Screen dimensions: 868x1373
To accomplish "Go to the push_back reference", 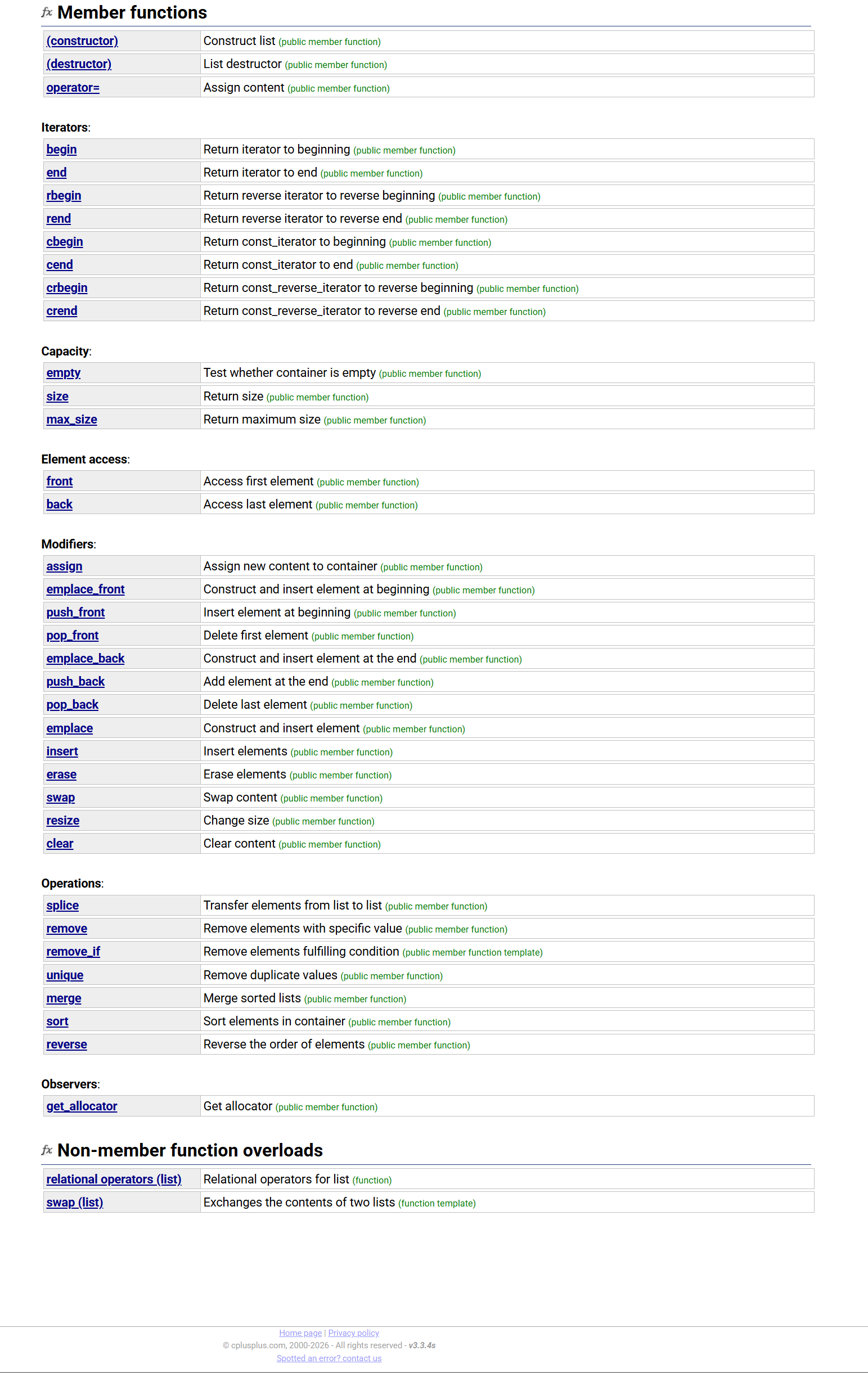I will pos(75,682).
